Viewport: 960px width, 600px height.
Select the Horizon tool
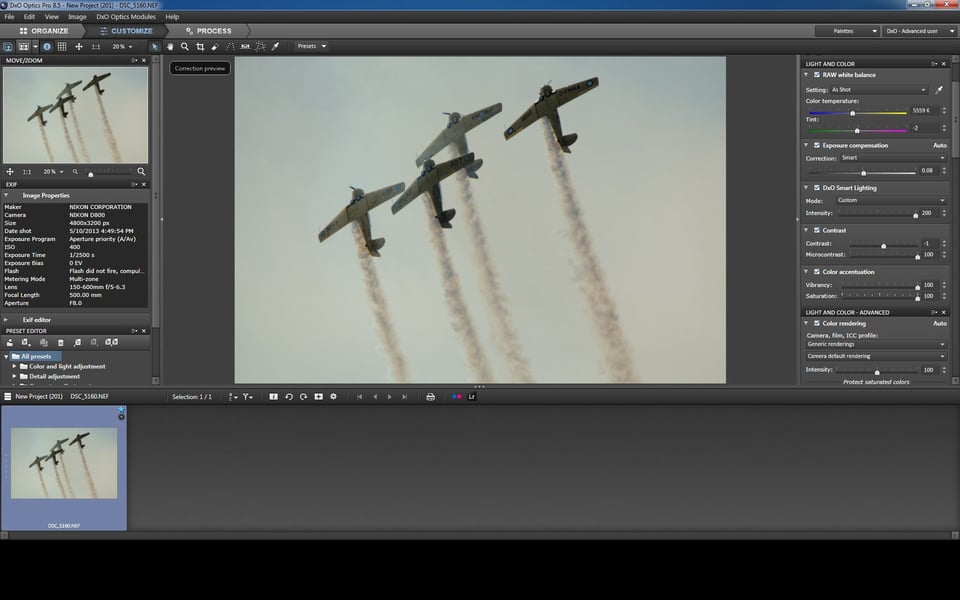coord(246,47)
